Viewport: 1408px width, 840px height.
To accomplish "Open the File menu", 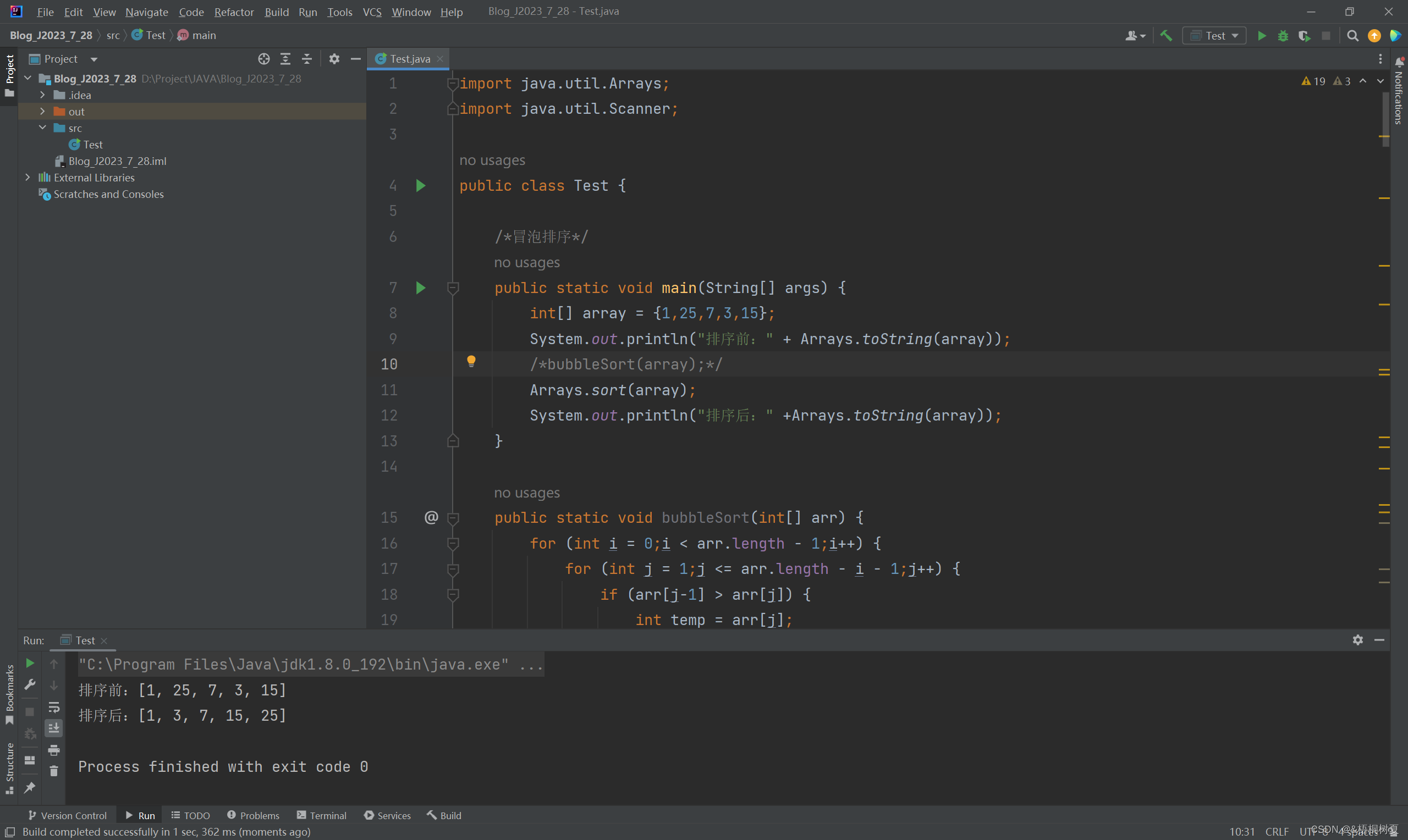I will point(45,12).
